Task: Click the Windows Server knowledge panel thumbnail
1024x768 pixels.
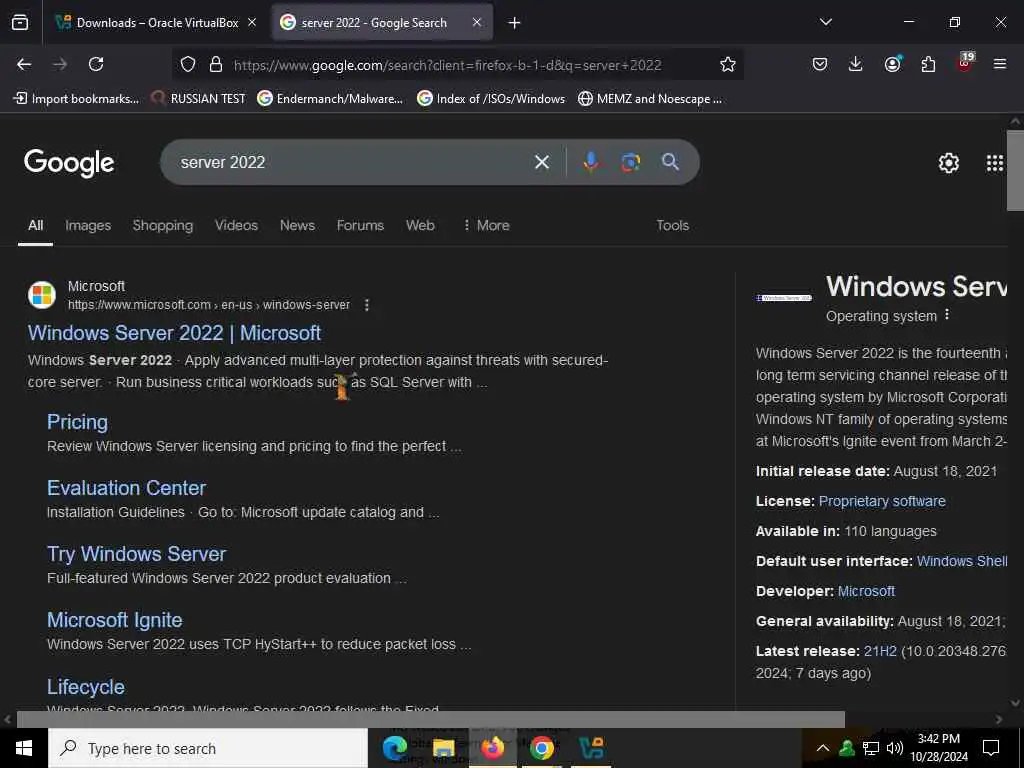Action: pos(784,298)
